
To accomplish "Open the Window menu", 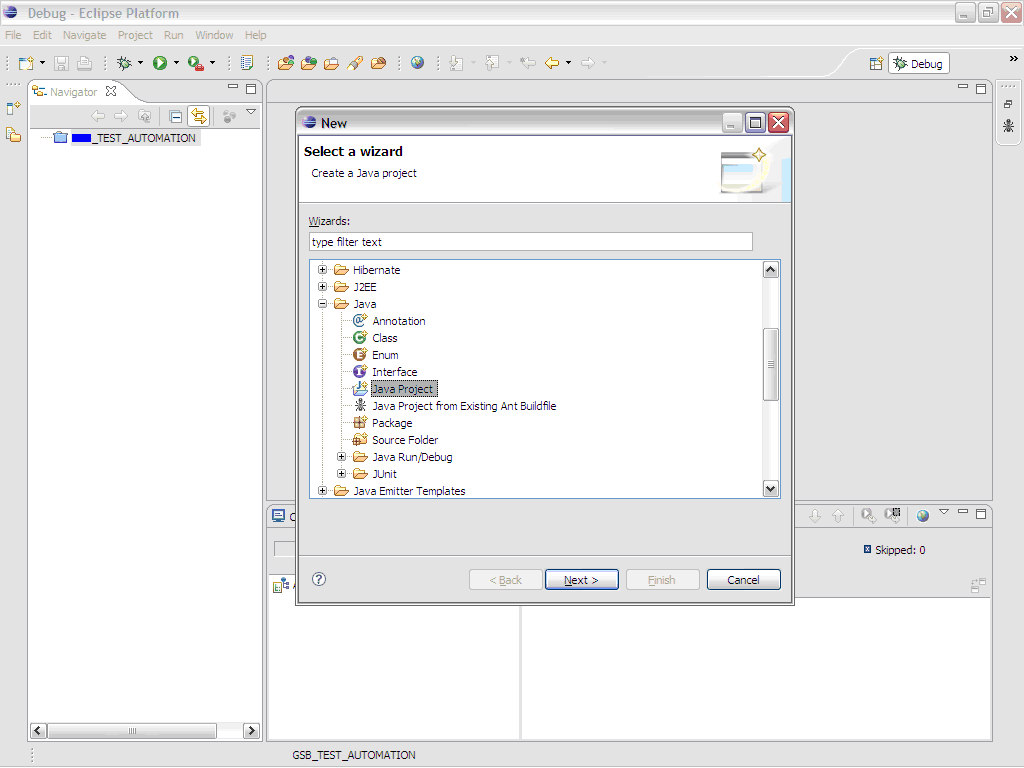I will click(214, 35).
